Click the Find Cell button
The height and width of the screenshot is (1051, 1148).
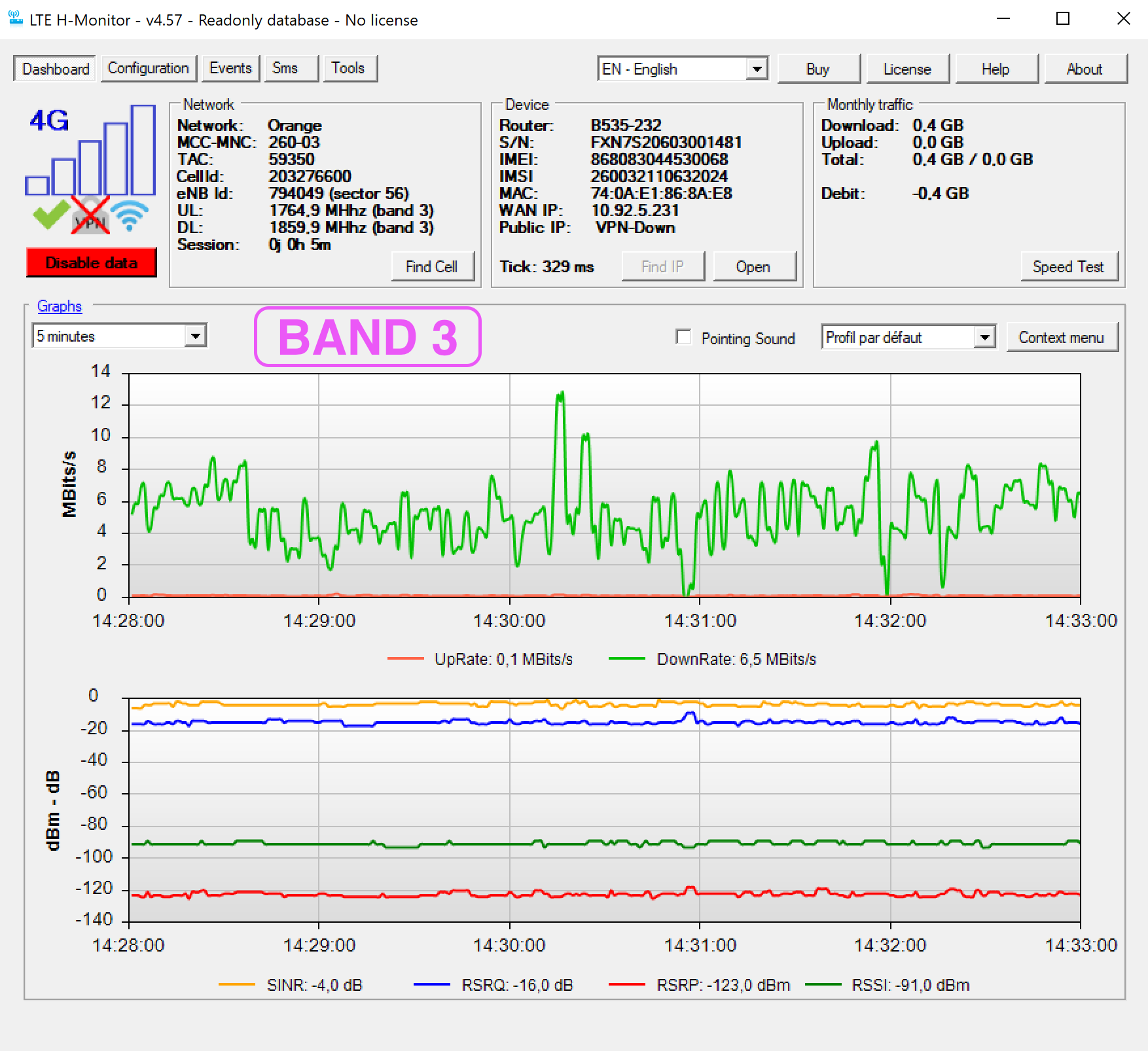click(x=432, y=266)
